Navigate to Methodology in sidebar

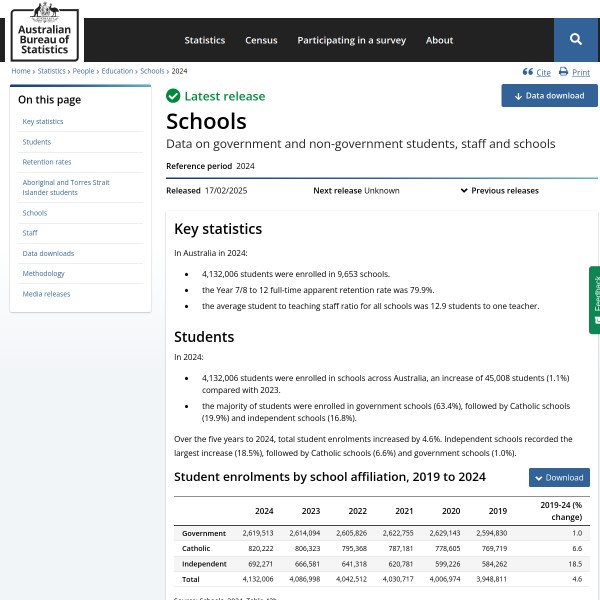(43, 274)
